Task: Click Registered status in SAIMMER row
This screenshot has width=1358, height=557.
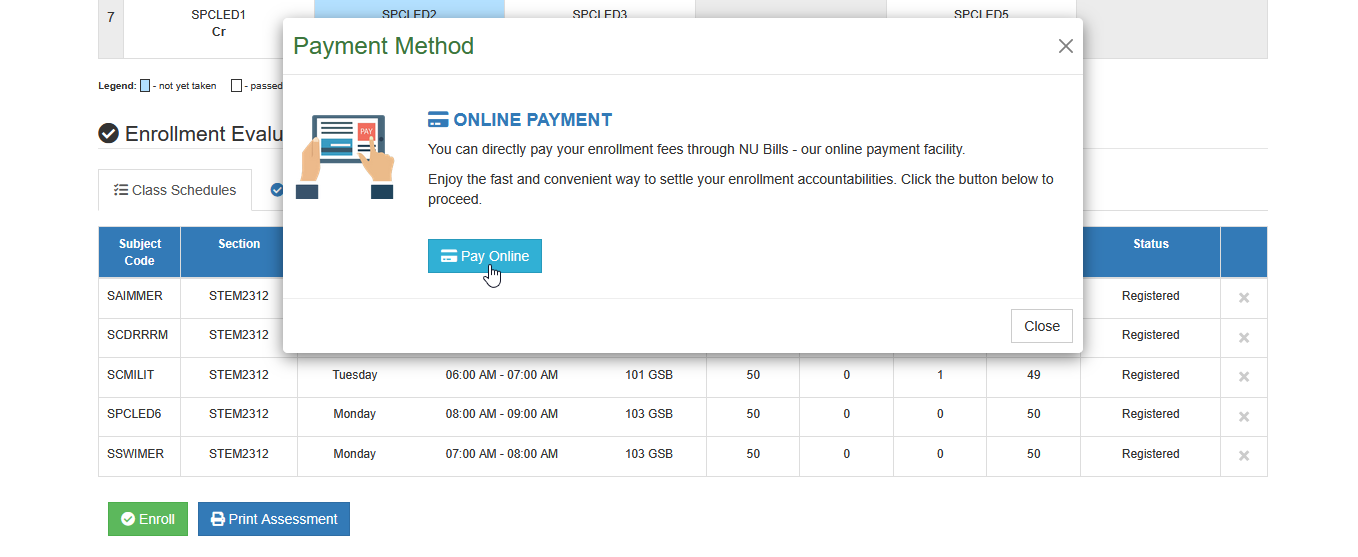Action: [x=1151, y=296]
